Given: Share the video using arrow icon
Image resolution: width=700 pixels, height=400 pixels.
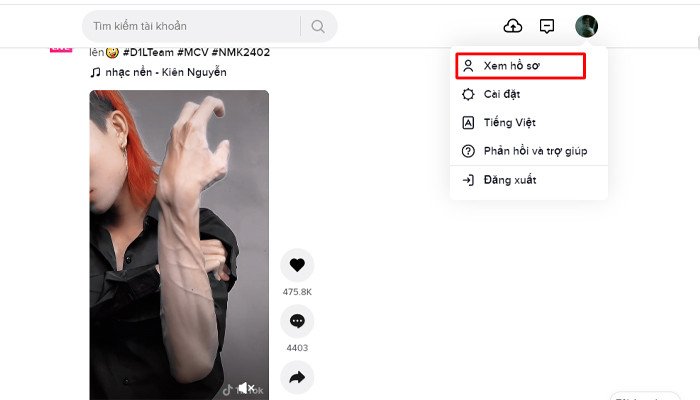Looking at the screenshot, I should (297, 377).
